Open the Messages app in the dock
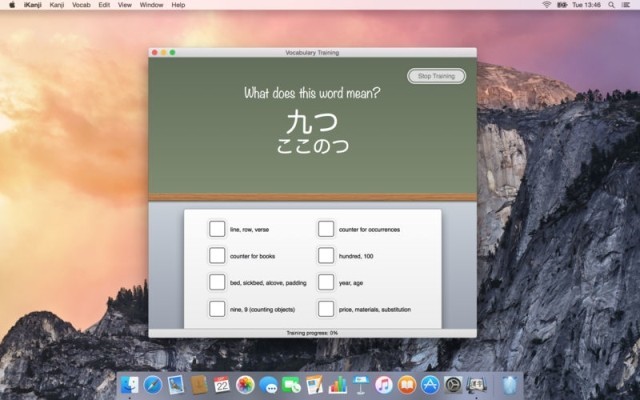 point(268,384)
